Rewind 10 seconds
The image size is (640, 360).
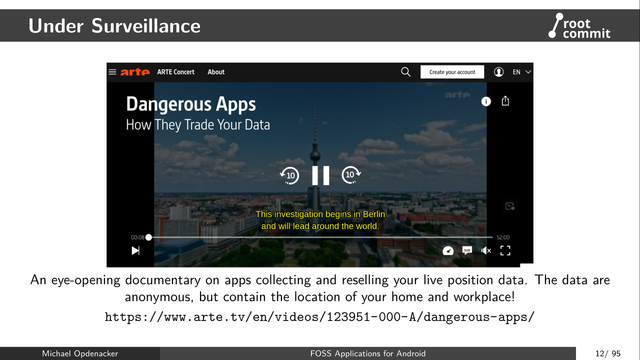pyautogui.click(x=290, y=176)
